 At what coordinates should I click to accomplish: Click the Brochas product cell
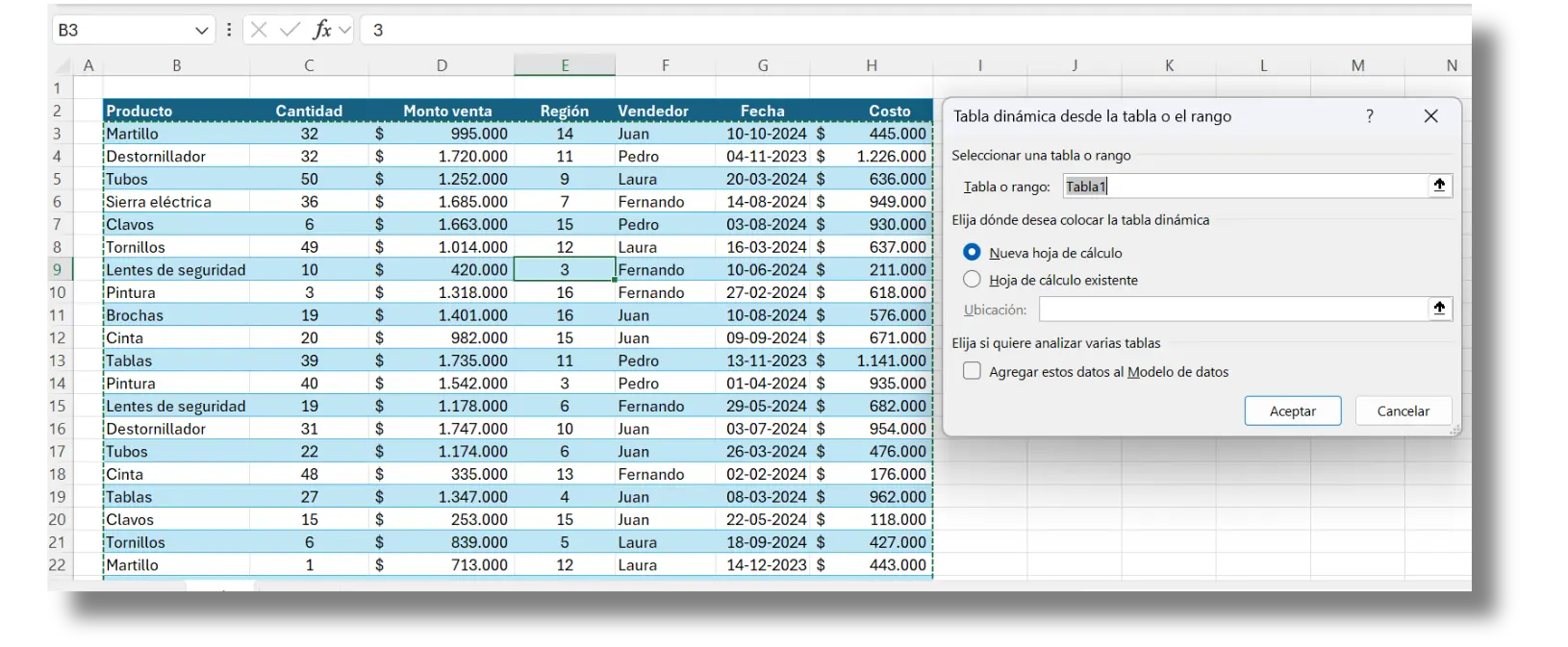coord(176,315)
